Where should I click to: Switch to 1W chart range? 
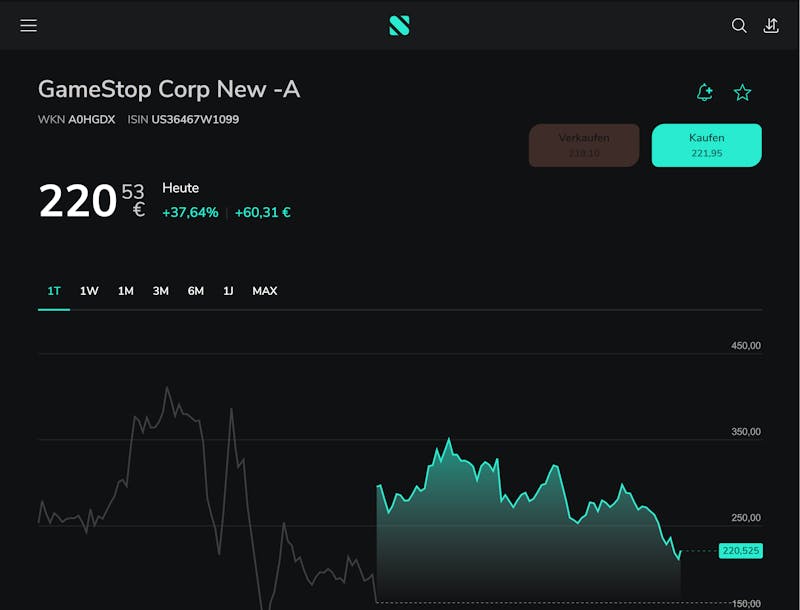(89, 291)
